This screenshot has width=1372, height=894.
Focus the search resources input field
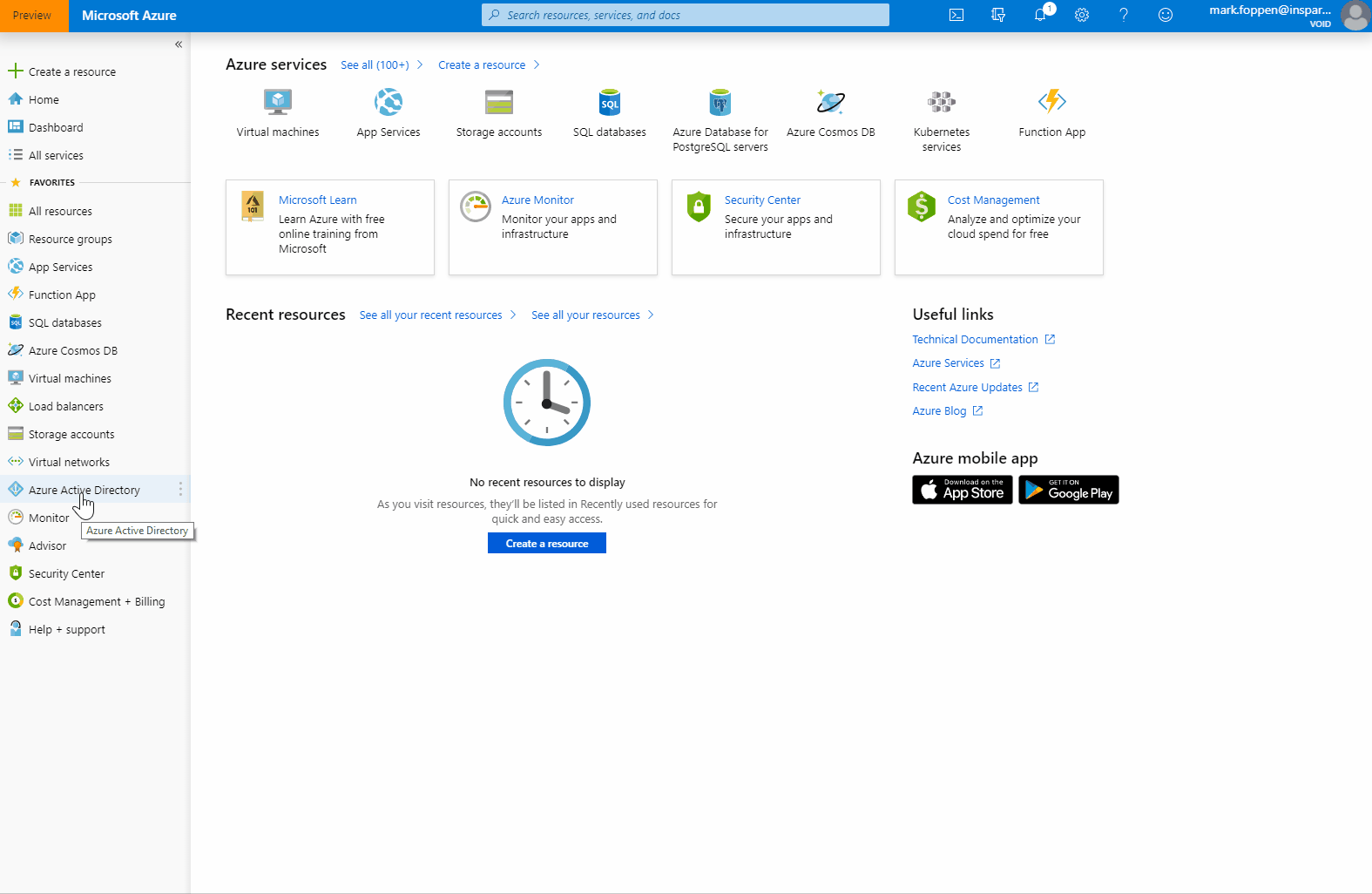[x=686, y=15]
